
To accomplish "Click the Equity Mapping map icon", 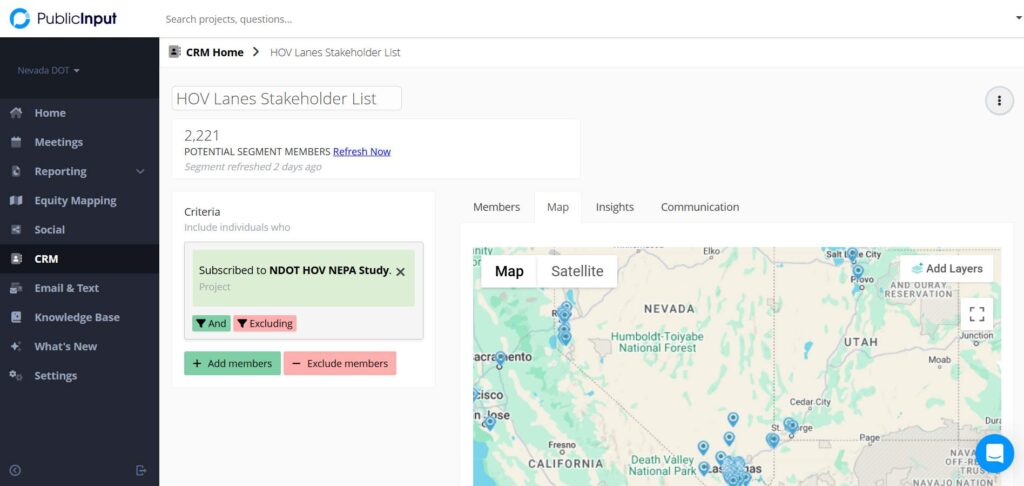I will pyautogui.click(x=16, y=200).
